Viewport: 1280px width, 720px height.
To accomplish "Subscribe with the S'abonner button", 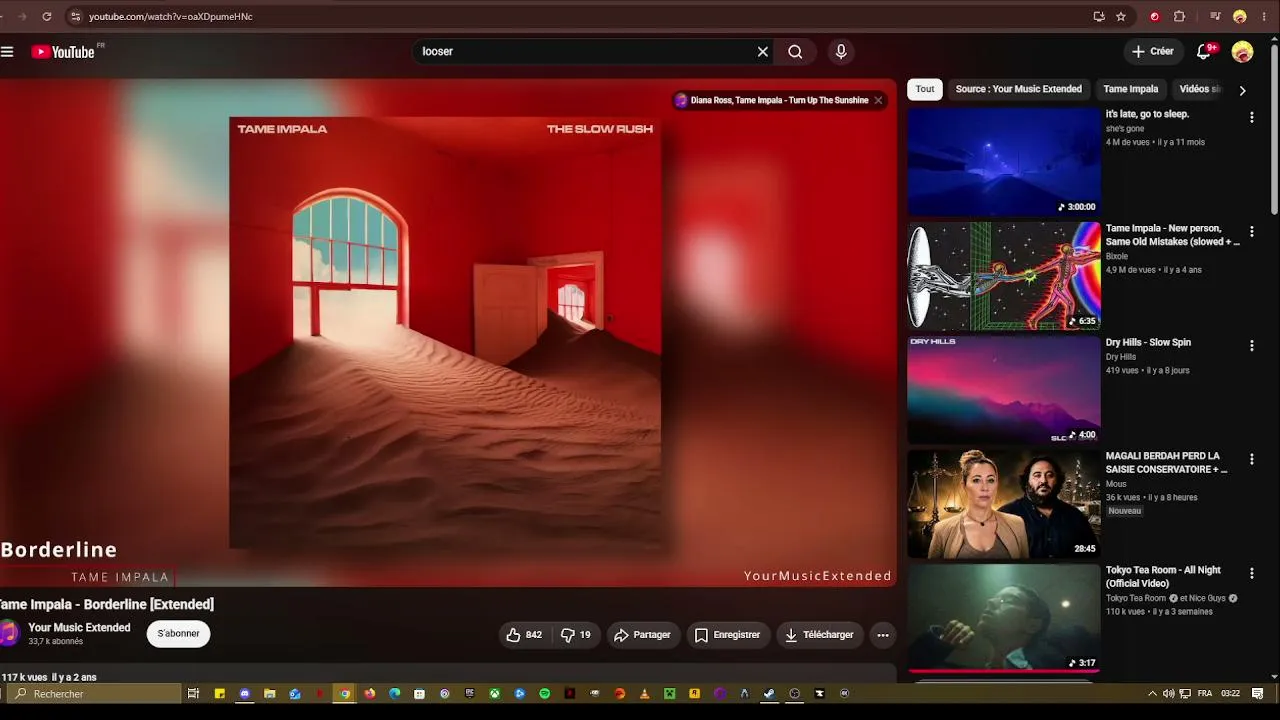I will click(179, 634).
